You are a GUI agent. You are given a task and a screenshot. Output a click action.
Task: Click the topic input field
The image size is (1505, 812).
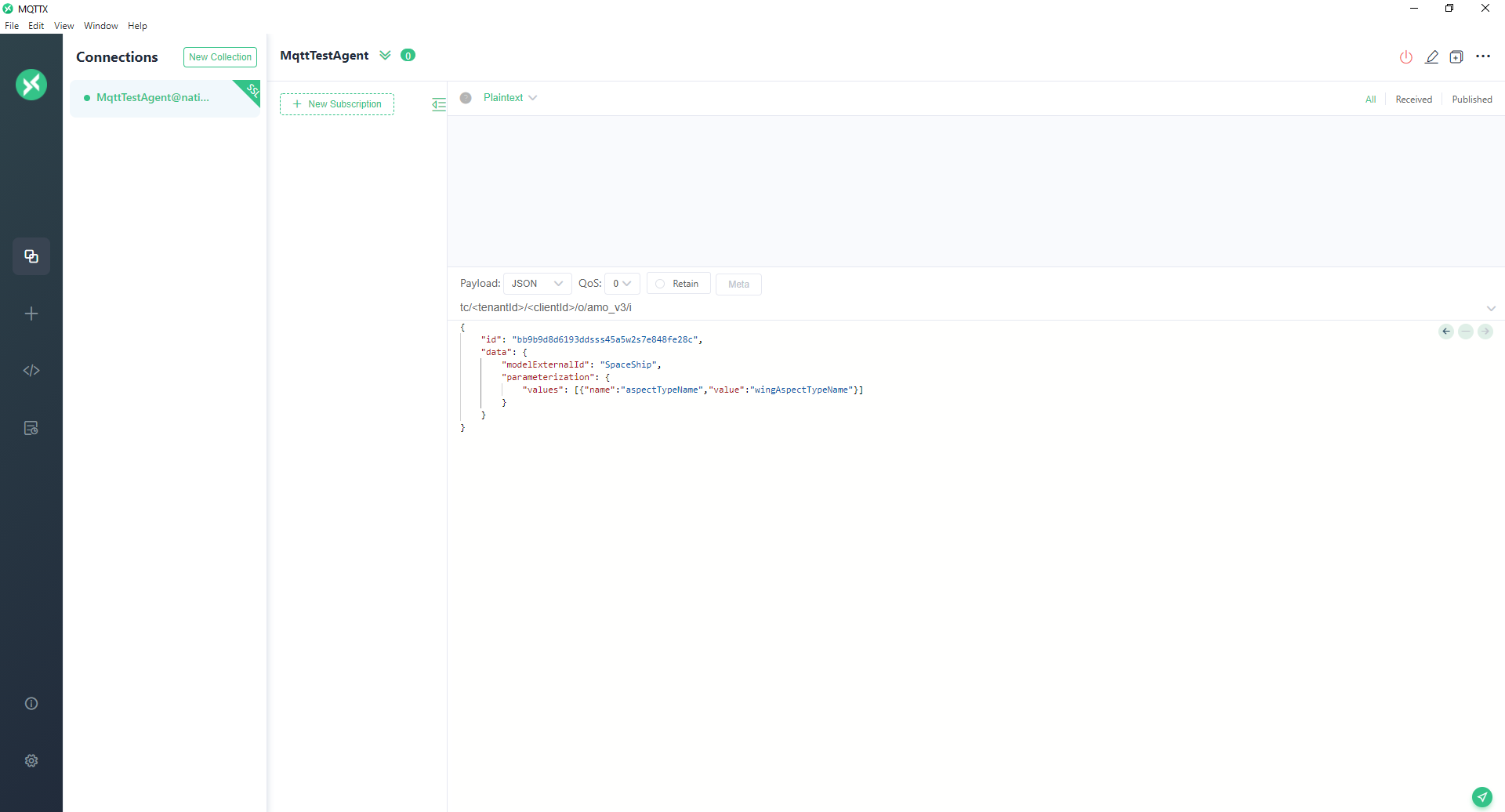968,308
